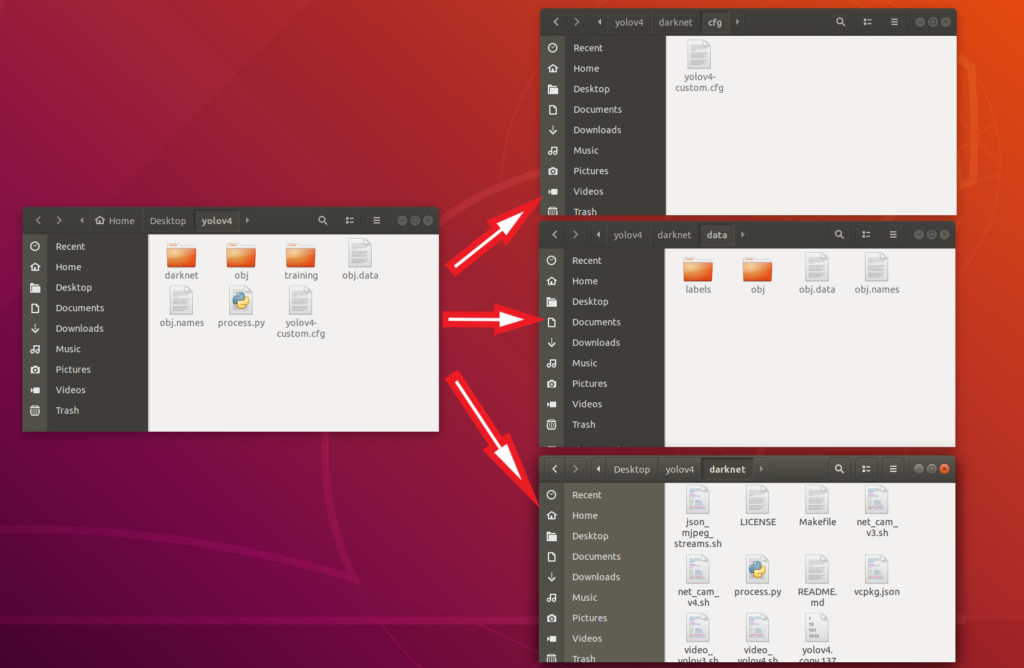1024x668 pixels.
Task: Click darknet path segment in darknet window
Action: tap(727, 469)
